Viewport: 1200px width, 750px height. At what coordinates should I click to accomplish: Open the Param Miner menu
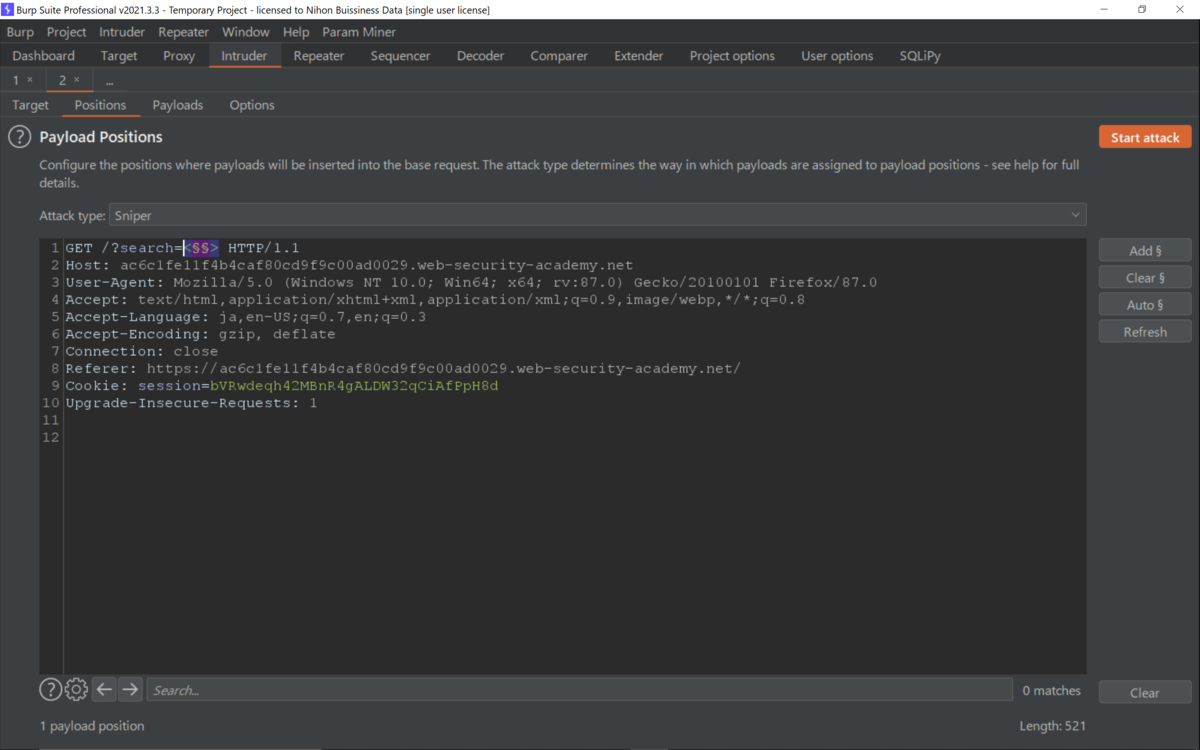[x=359, y=32]
